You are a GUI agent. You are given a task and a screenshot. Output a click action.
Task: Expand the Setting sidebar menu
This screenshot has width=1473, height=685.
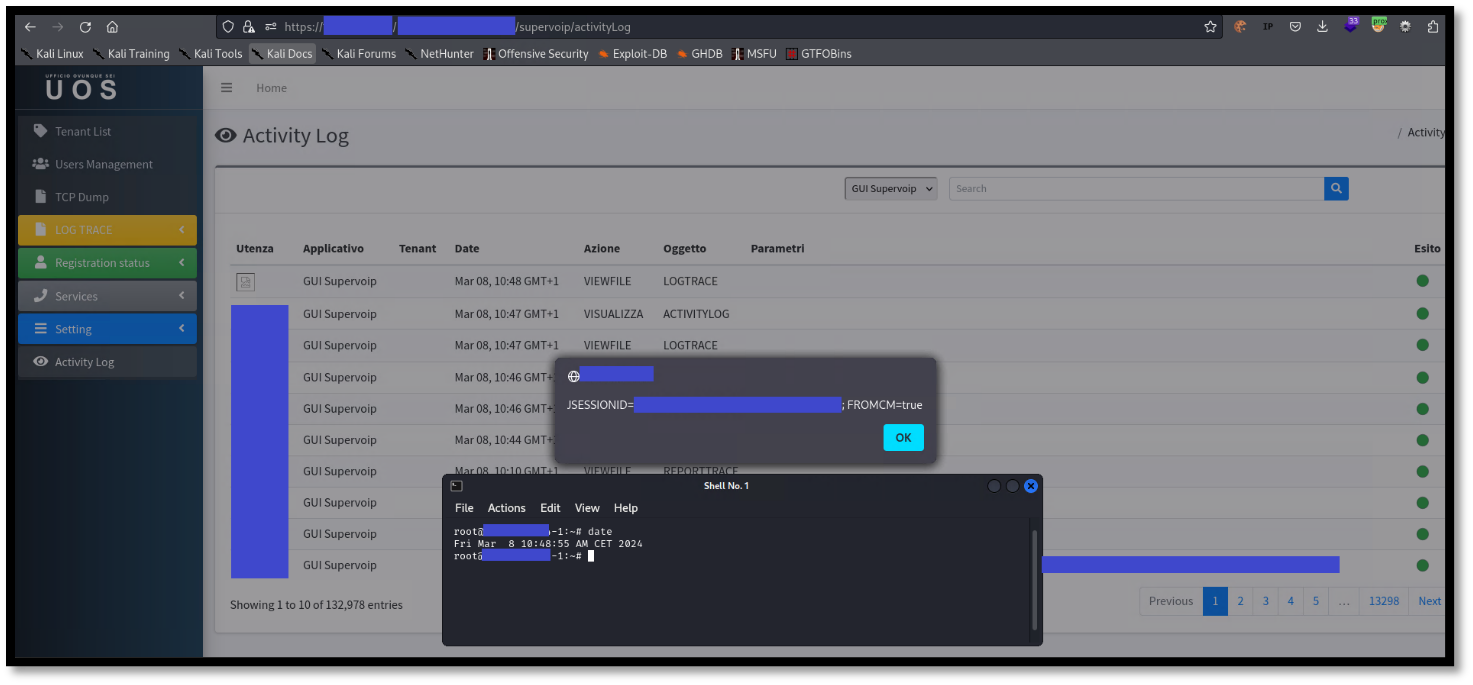(107, 329)
